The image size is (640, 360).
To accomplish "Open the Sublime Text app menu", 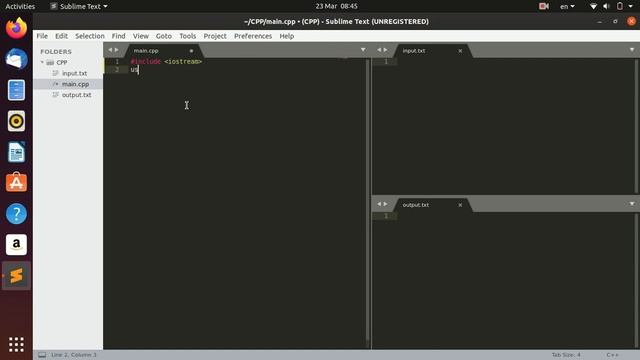I will (79, 6).
